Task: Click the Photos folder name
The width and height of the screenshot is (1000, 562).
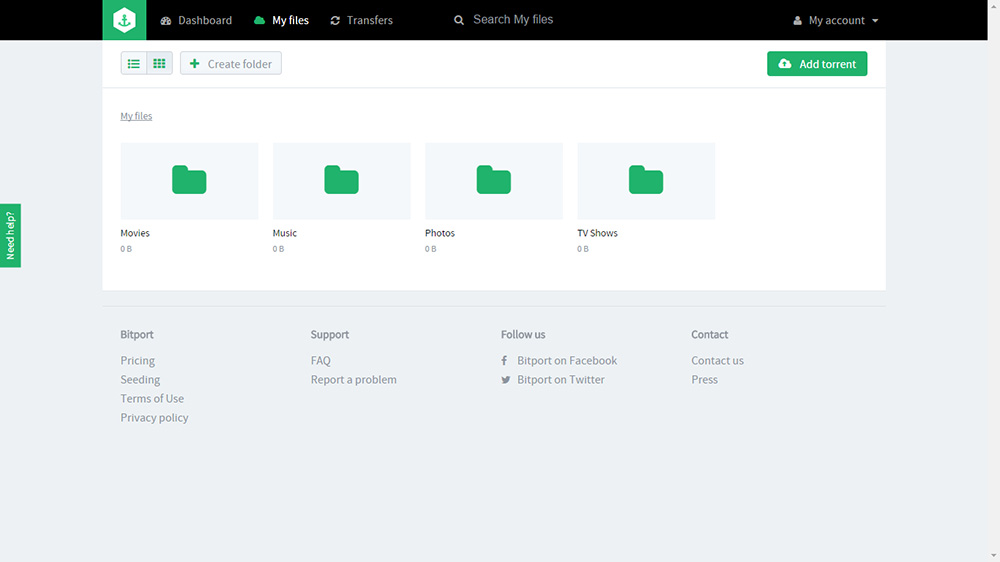Action: pyautogui.click(x=440, y=233)
